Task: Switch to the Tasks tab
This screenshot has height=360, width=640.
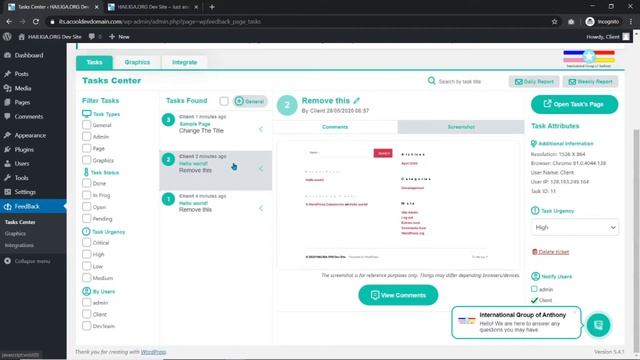Action: click(x=94, y=62)
